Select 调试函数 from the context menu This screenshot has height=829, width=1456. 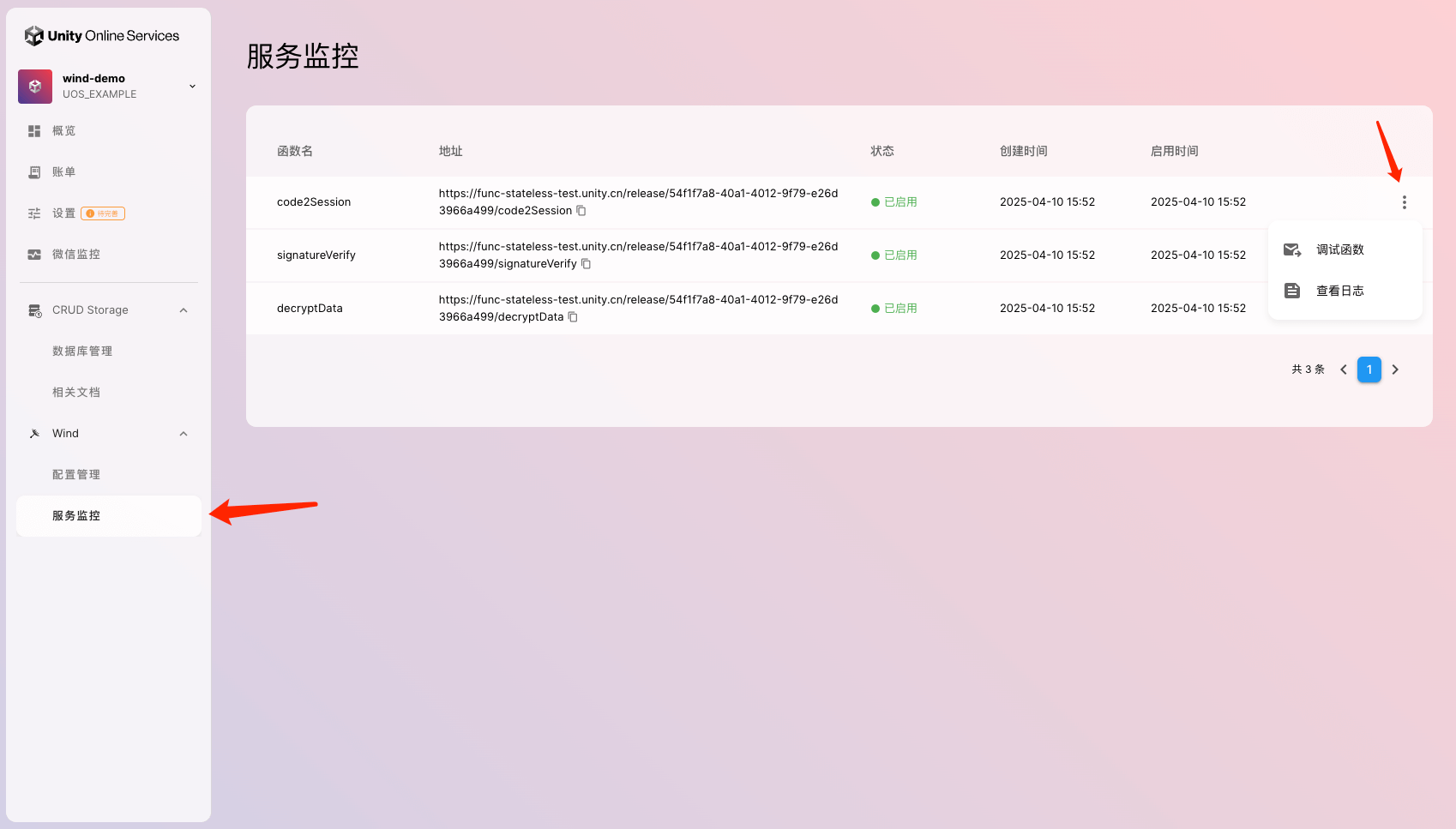pos(1339,249)
